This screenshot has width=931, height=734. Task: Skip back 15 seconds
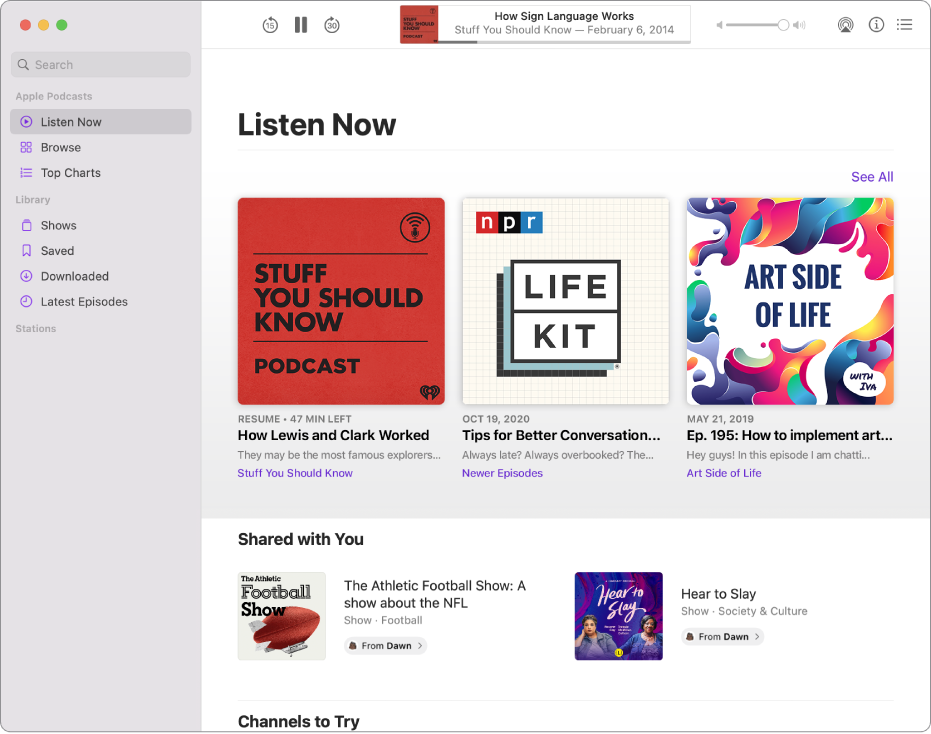pyautogui.click(x=270, y=25)
